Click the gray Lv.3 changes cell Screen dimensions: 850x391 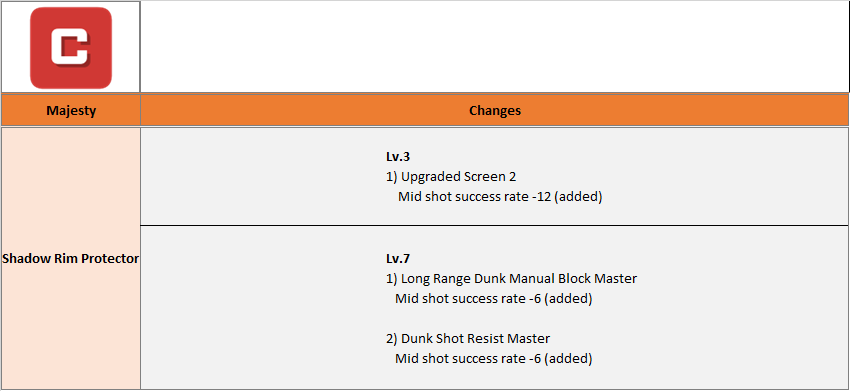coord(494,176)
